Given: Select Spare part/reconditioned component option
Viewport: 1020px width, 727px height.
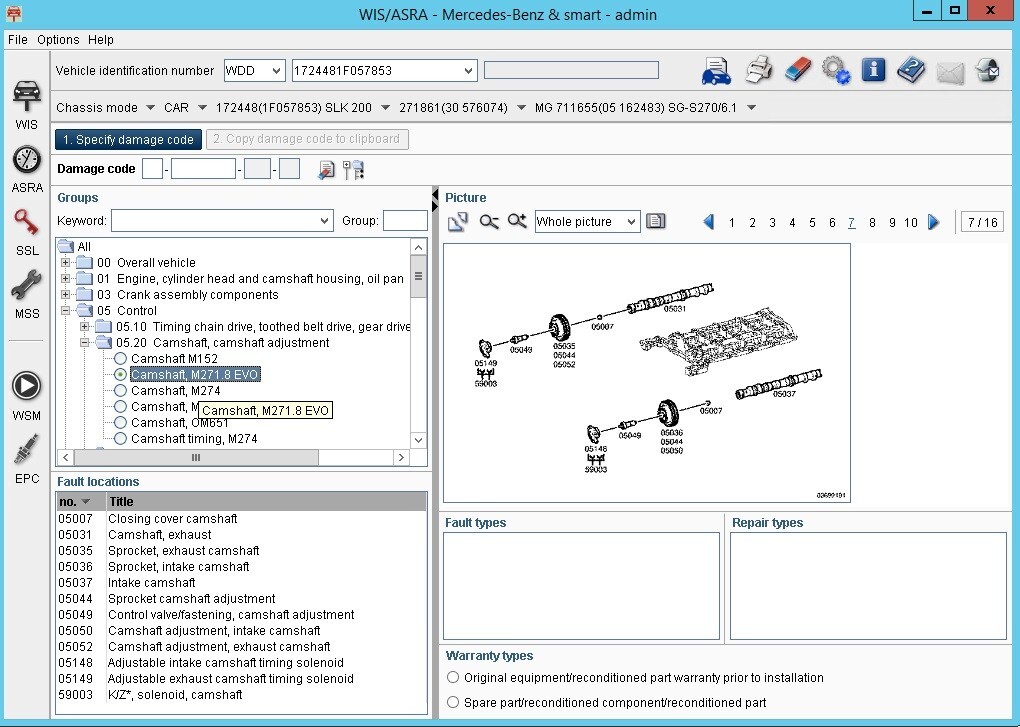Looking at the screenshot, I should point(453,703).
